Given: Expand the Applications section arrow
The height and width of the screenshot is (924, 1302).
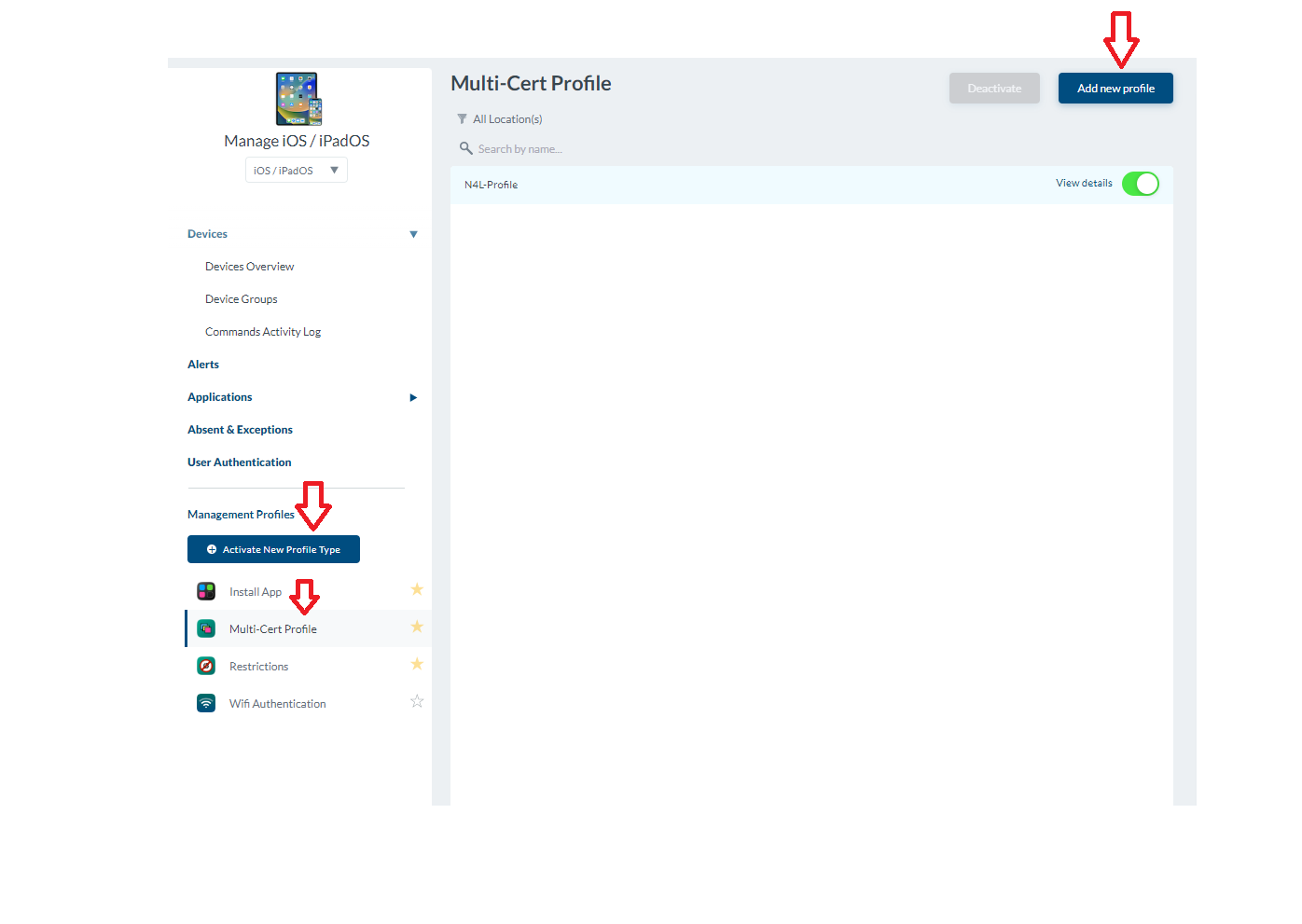Looking at the screenshot, I should (x=413, y=397).
